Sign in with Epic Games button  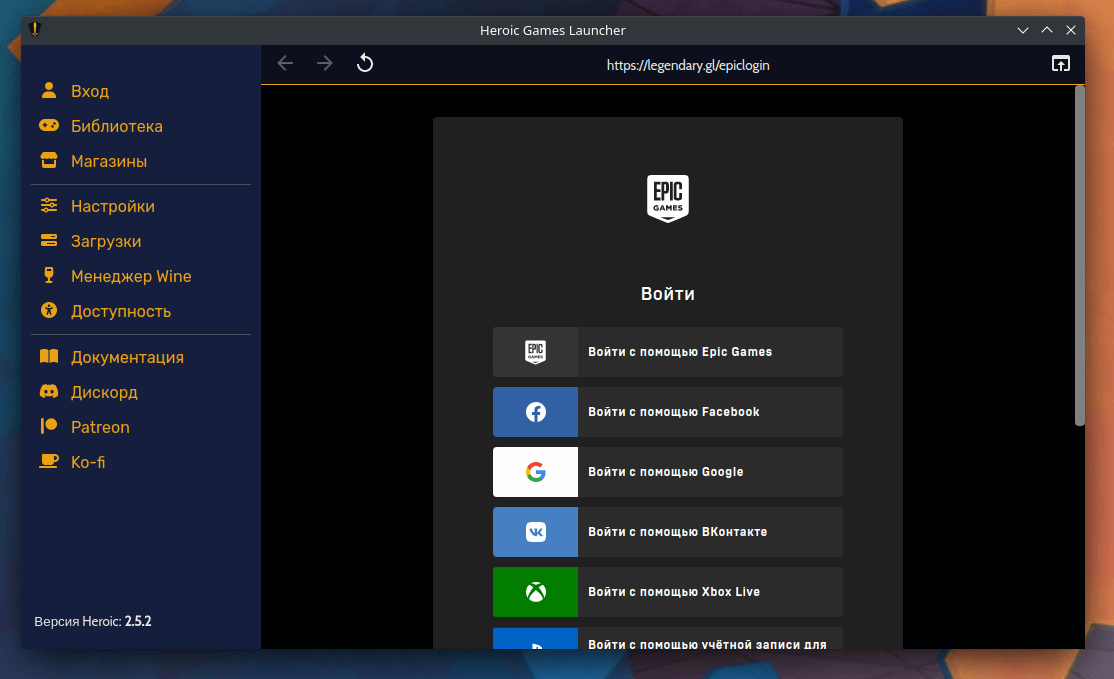pos(668,352)
